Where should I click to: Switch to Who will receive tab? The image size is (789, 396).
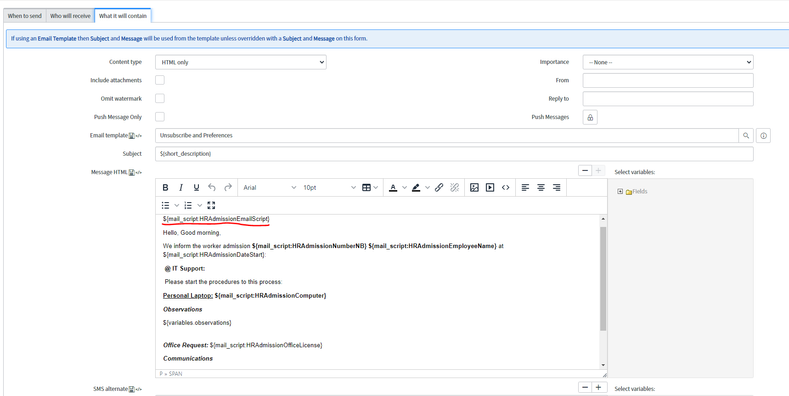pyautogui.click(x=70, y=16)
